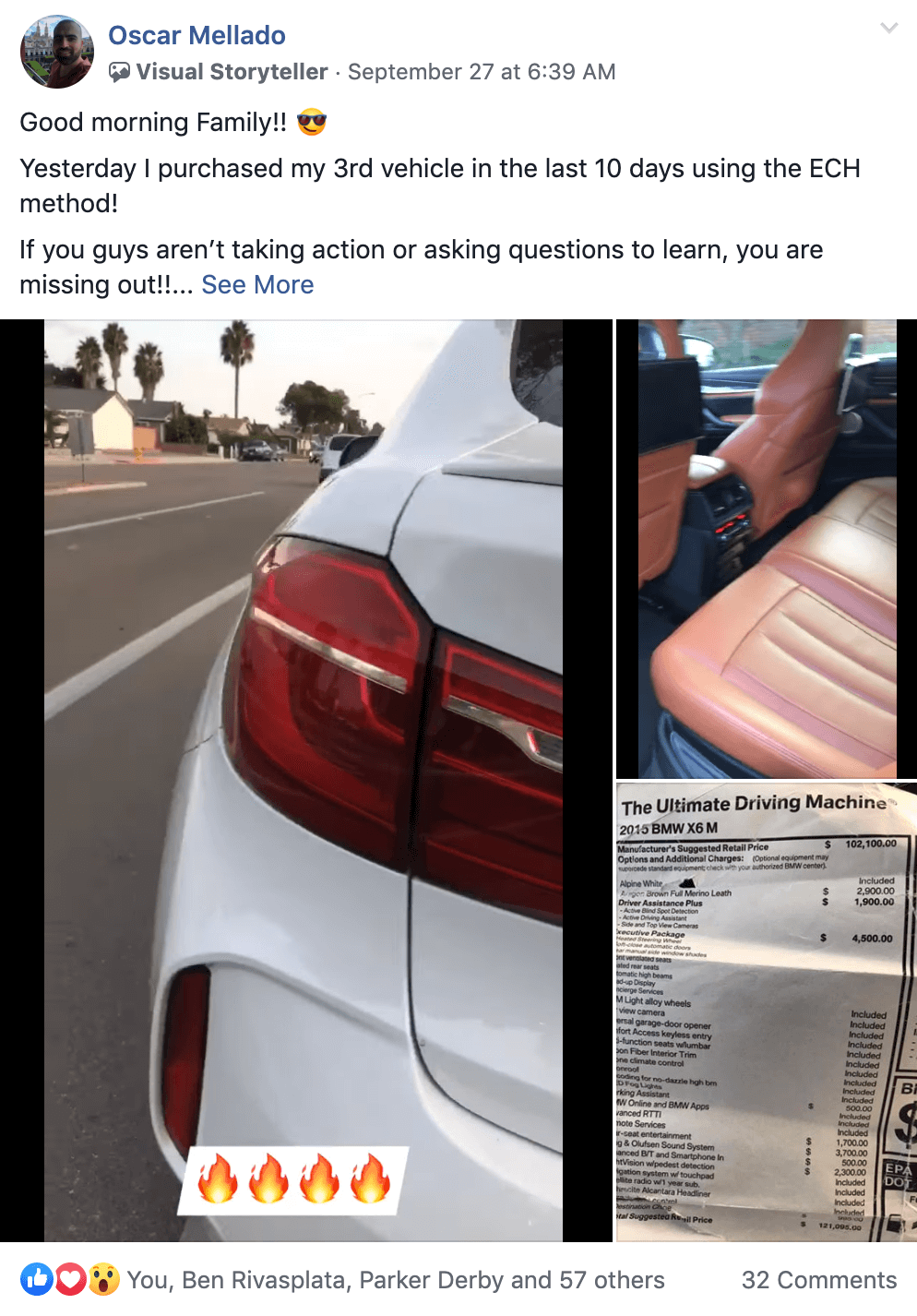
Task: Click the Visual Storyteller badge label
Action: pyautogui.click(x=232, y=72)
